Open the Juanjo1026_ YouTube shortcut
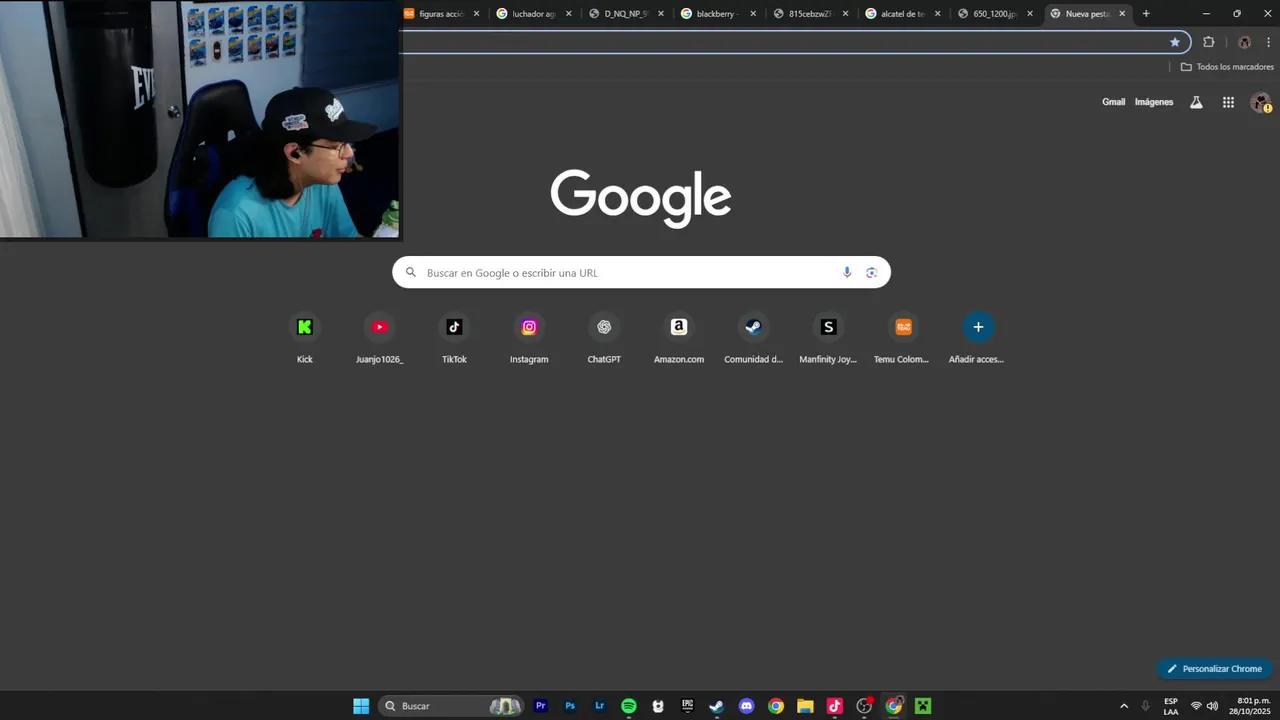The width and height of the screenshot is (1280, 720). [x=379, y=338]
